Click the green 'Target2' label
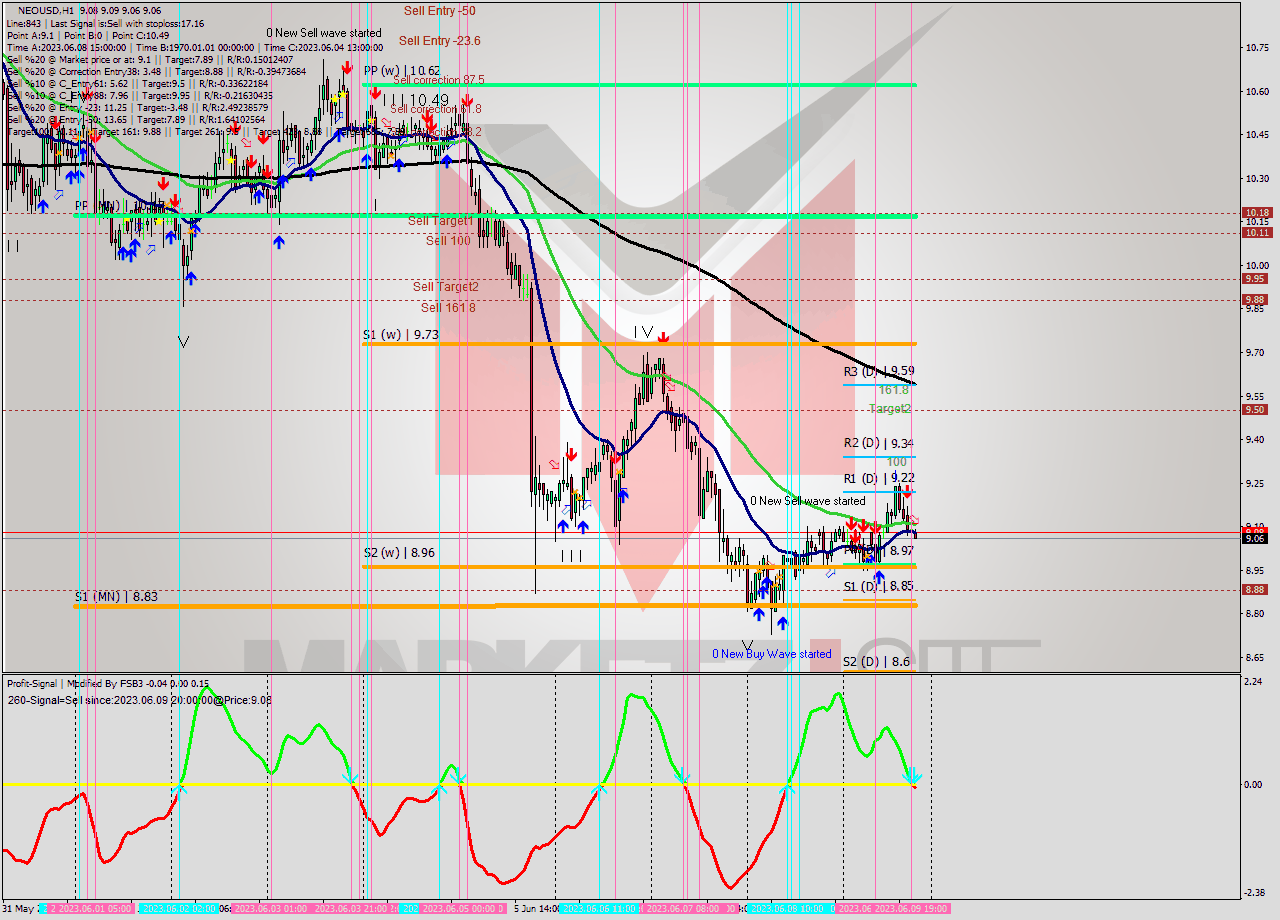The image size is (1280, 920). 890,409
